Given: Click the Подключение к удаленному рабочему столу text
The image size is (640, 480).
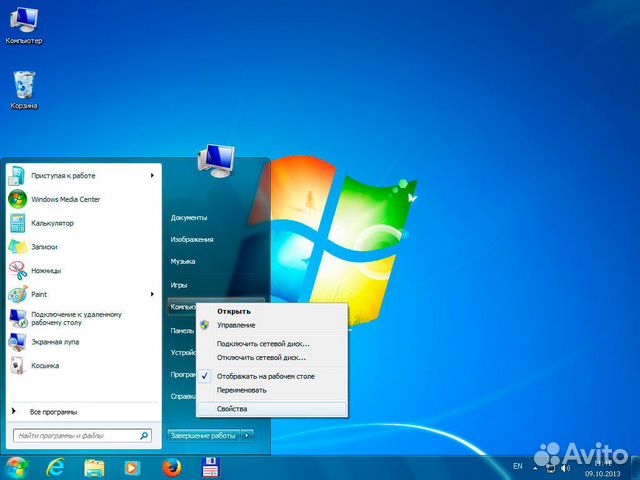Looking at the screenshot, I should (76, 318).
